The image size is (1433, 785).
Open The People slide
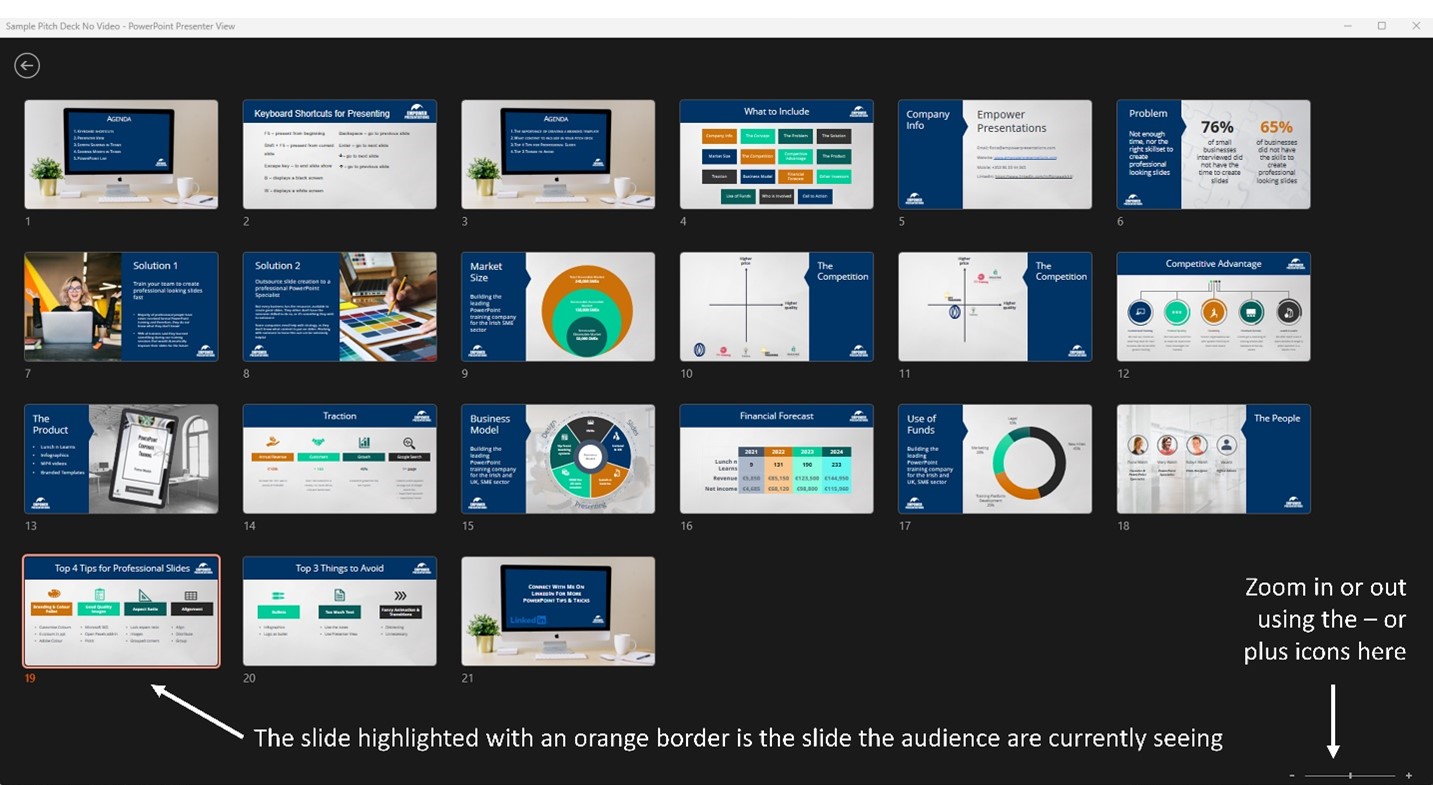click(1213, 458)
